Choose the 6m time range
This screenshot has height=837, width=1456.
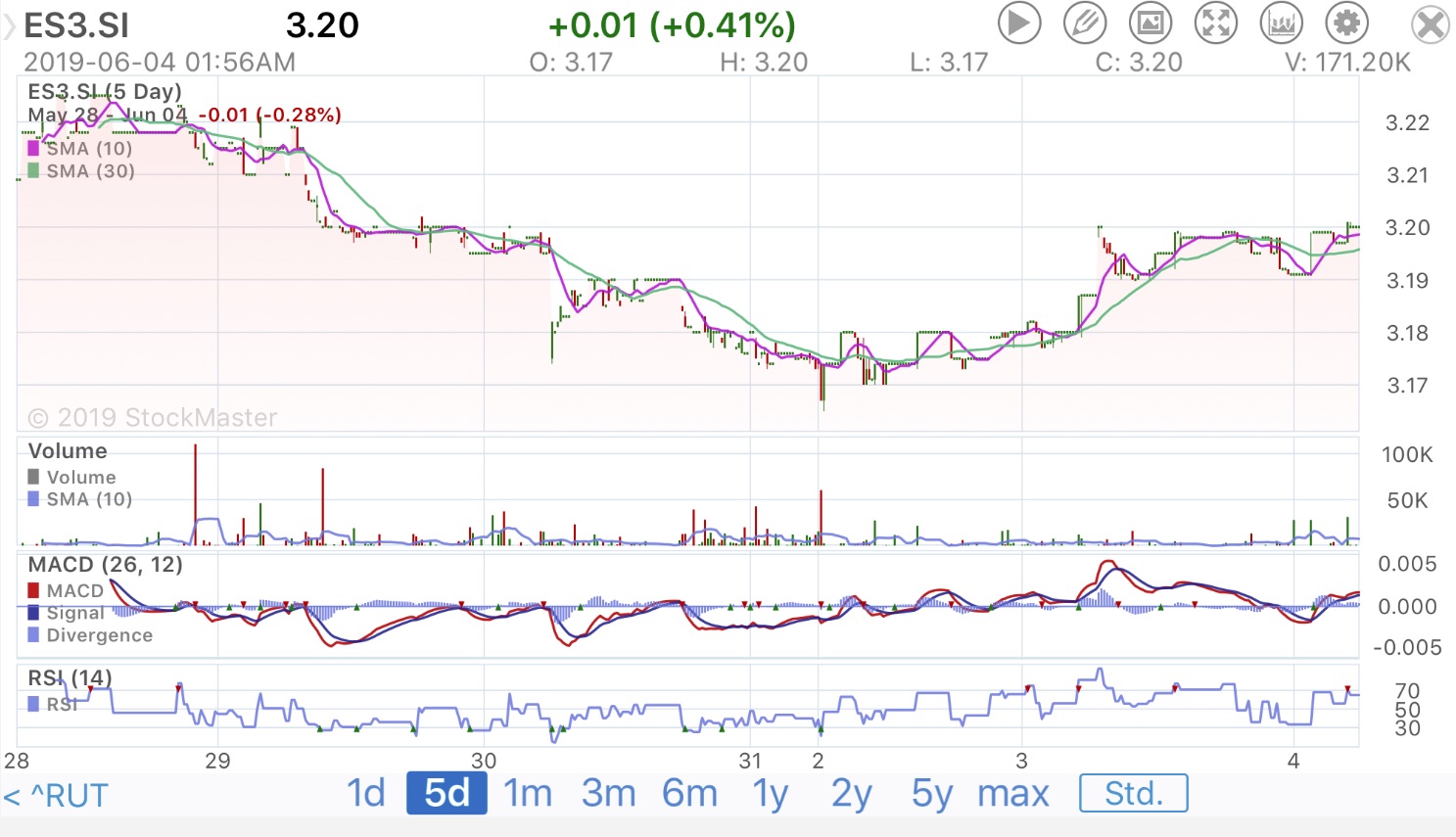(689, 793)
